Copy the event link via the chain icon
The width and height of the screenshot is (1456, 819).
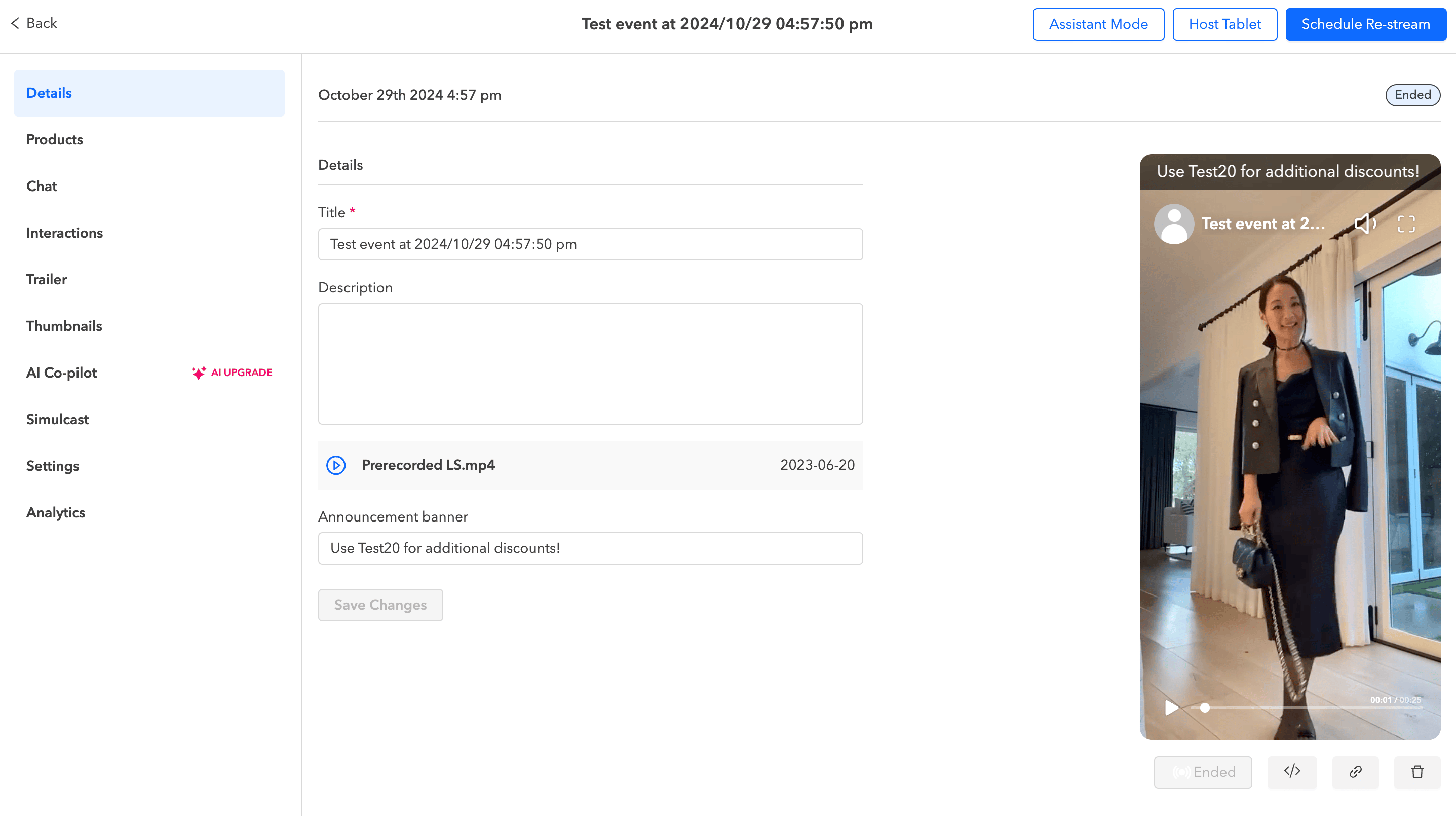click(x=1355, y=771)
